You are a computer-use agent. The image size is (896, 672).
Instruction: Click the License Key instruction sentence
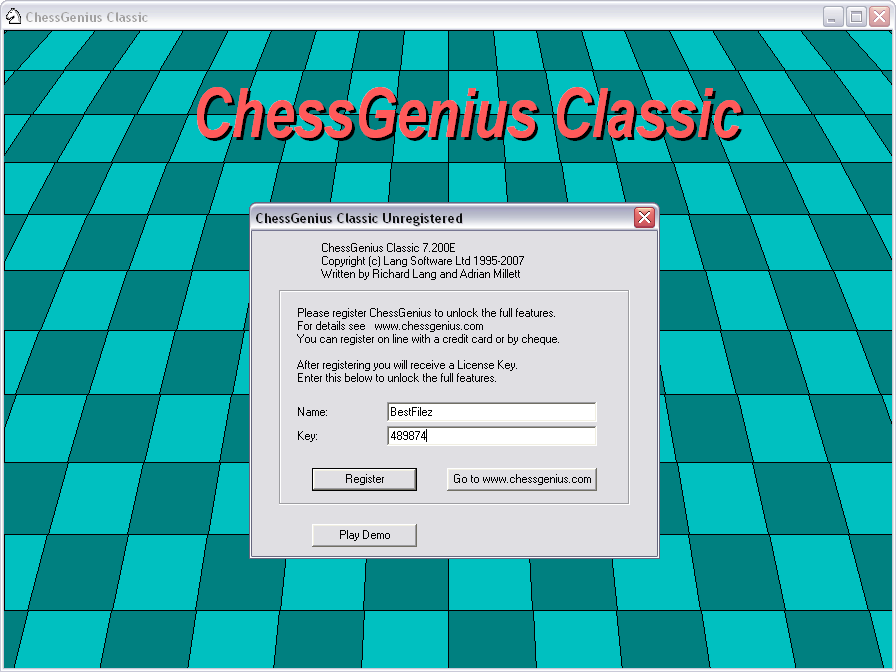[407, 365]
